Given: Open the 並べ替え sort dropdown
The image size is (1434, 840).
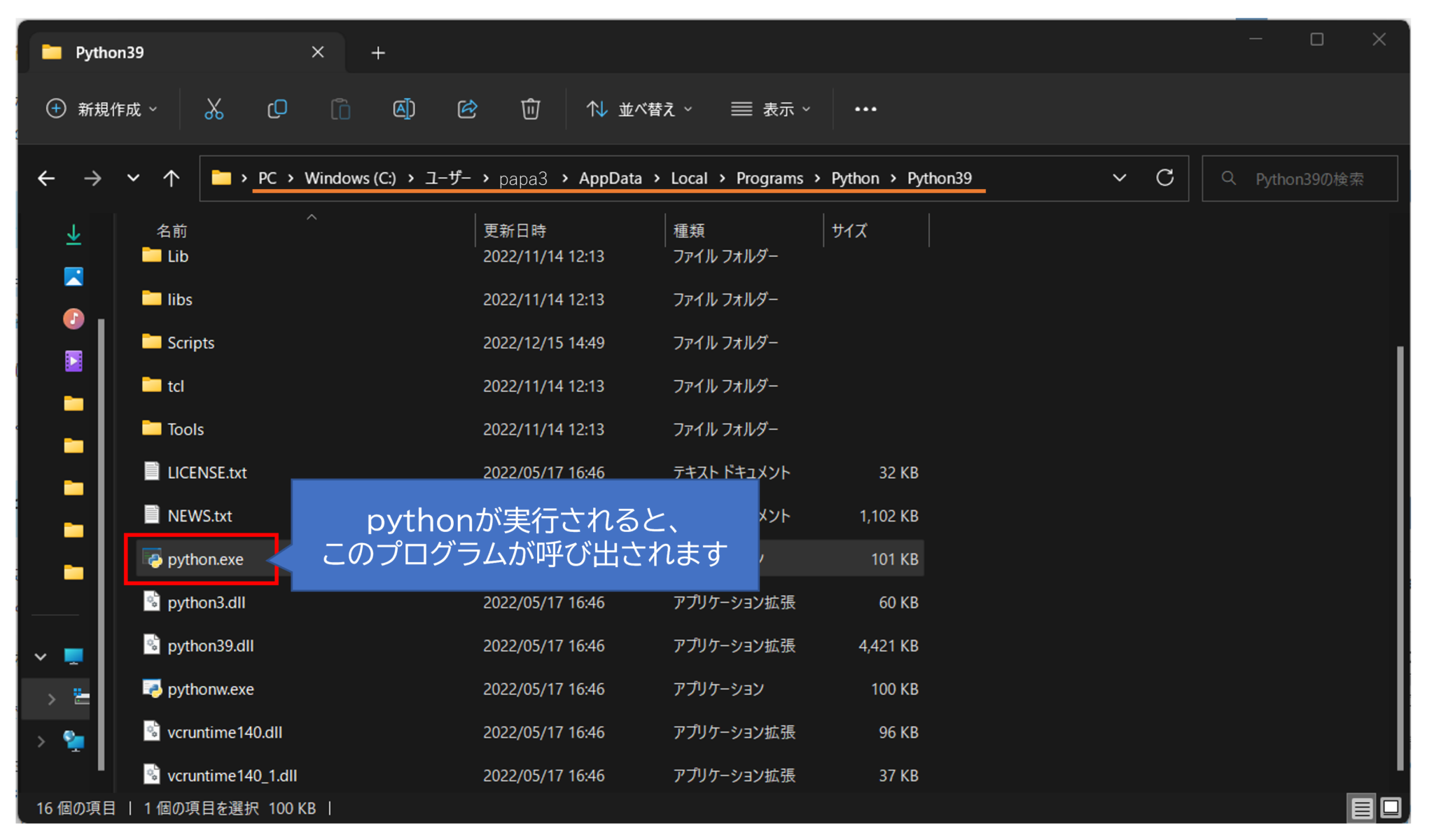Looking at the screenshot, I should tap(639, 109).
